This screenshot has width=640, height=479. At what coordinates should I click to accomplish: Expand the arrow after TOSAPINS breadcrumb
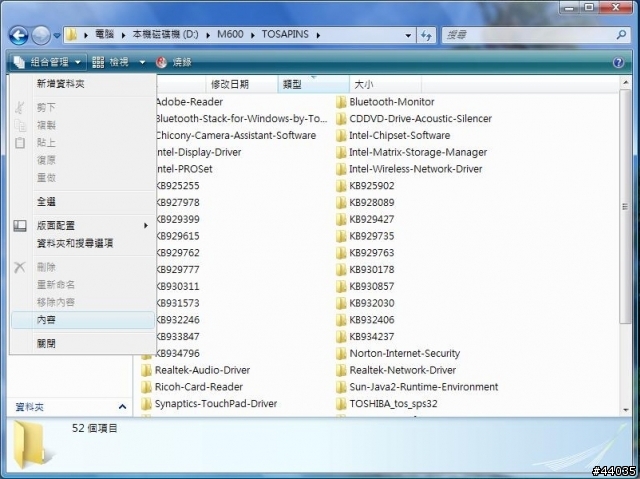coord(318,35)
